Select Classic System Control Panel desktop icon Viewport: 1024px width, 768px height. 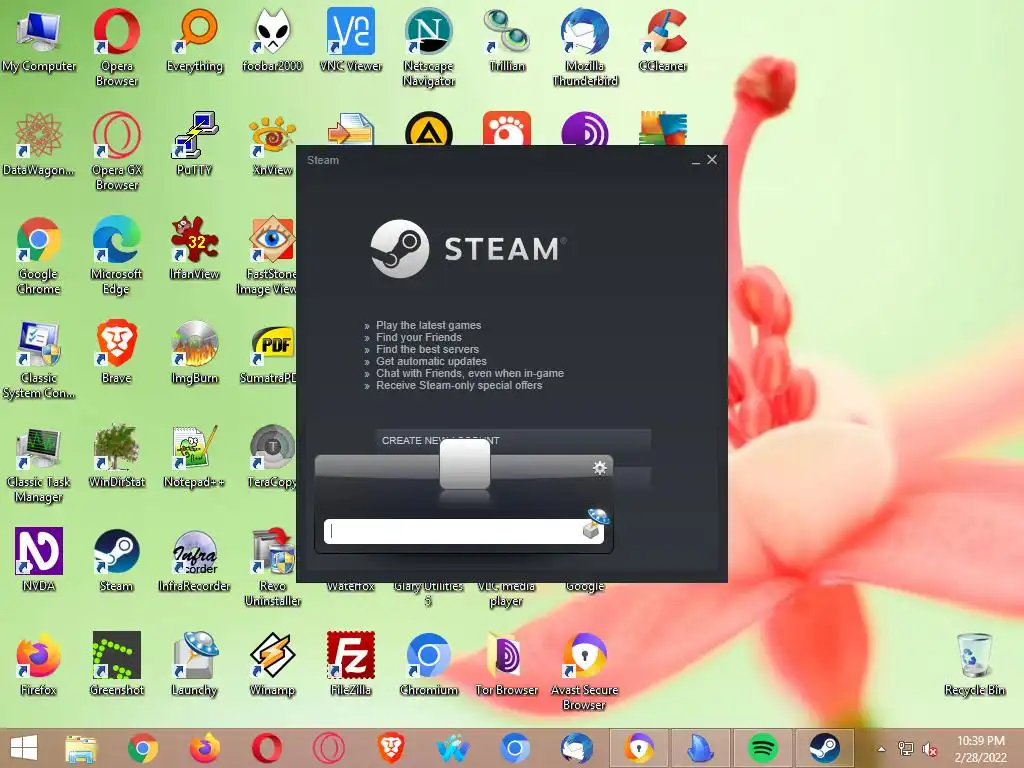pos(39,359)
